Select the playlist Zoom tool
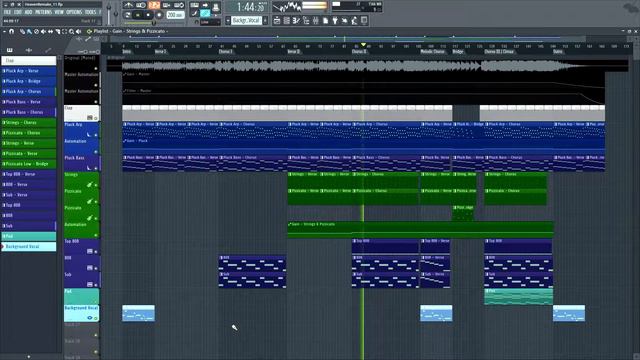 click(x=71, y=31)
